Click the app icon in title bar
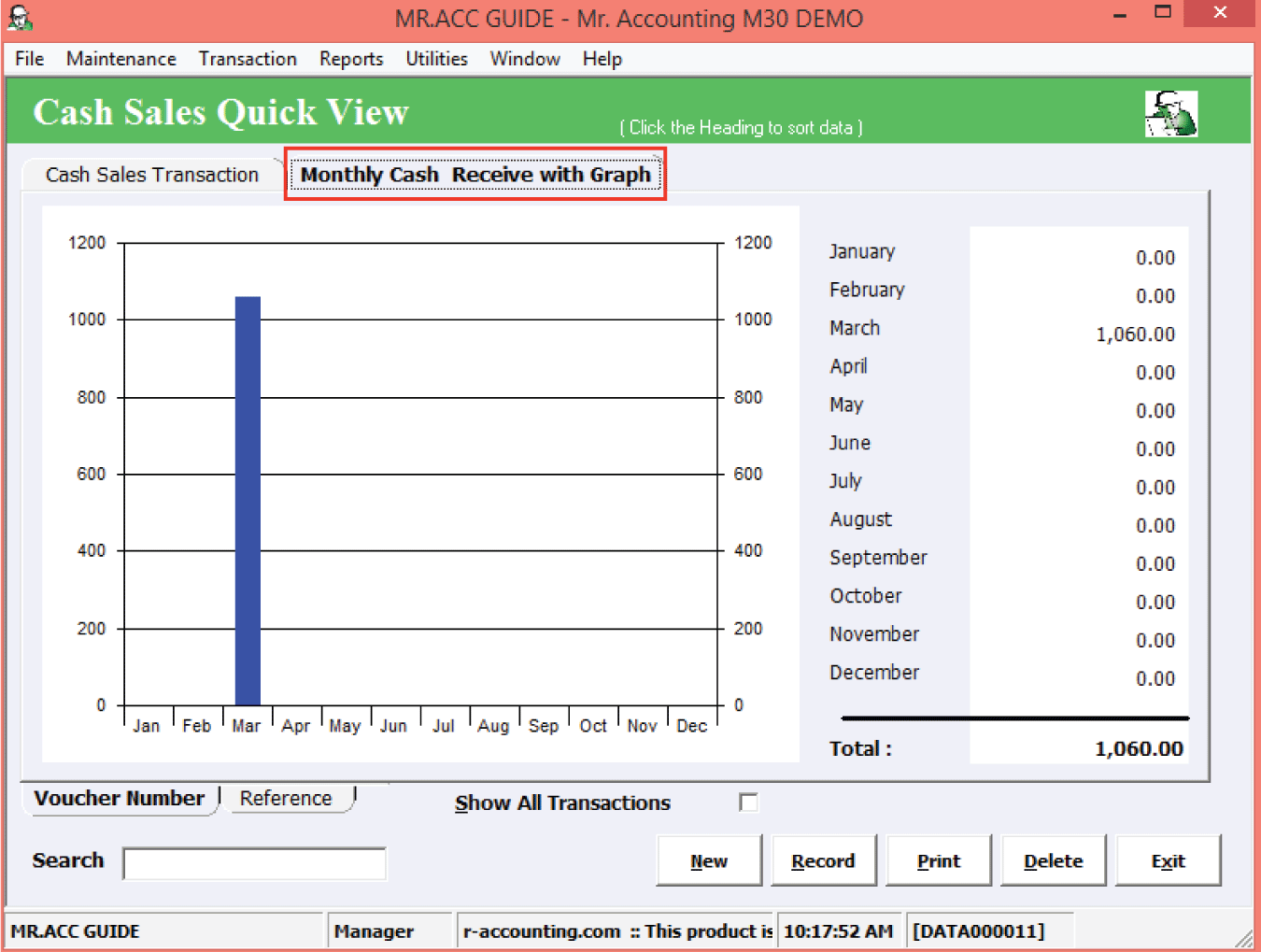1261x952 pixels. click(x=21, y=18)
